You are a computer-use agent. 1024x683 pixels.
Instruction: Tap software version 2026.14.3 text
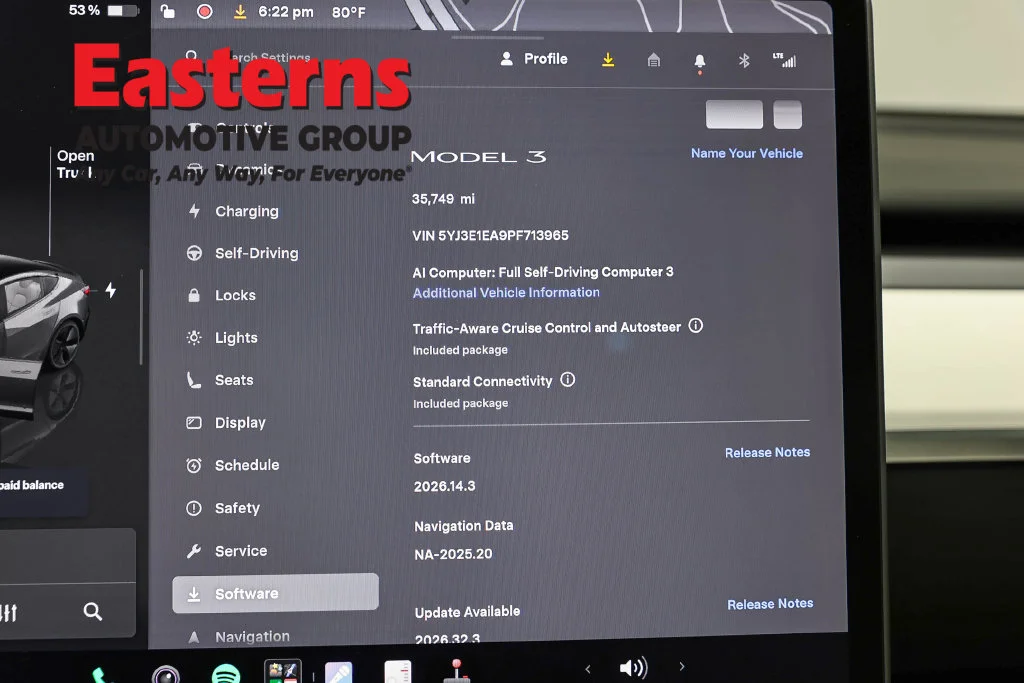pos(445,486)
